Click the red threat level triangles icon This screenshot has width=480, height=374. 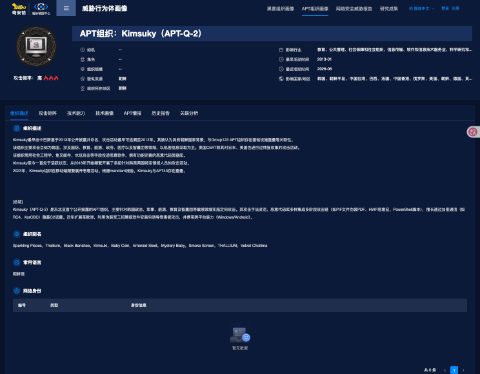pyautogui.click(x=51, y=78)
